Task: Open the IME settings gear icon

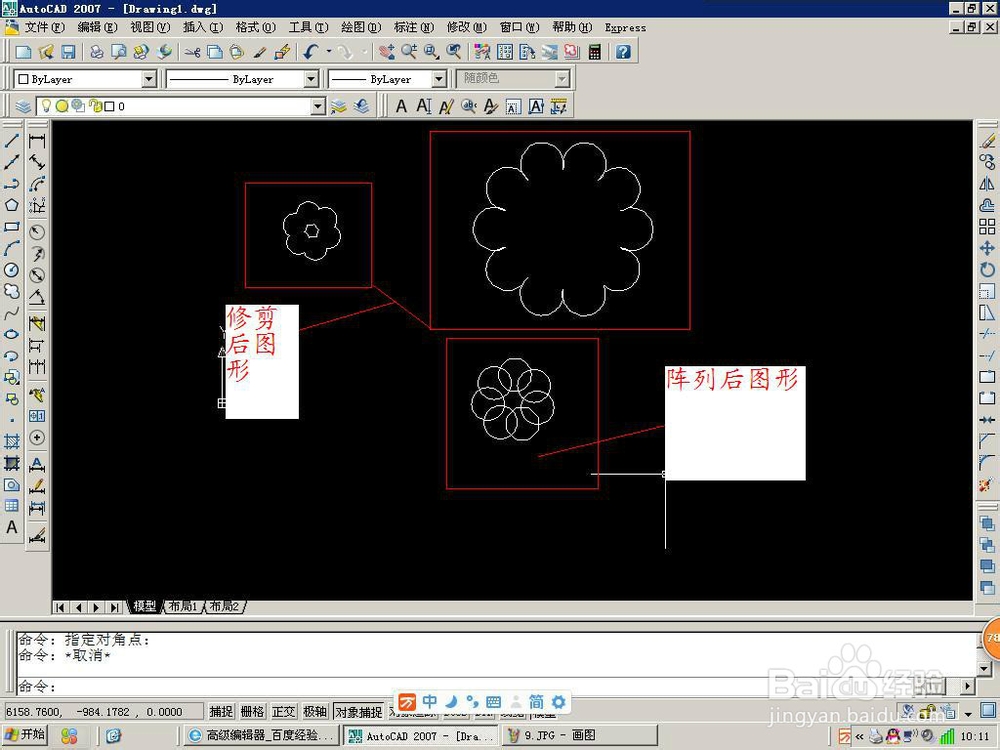Action: coord(559,702)
